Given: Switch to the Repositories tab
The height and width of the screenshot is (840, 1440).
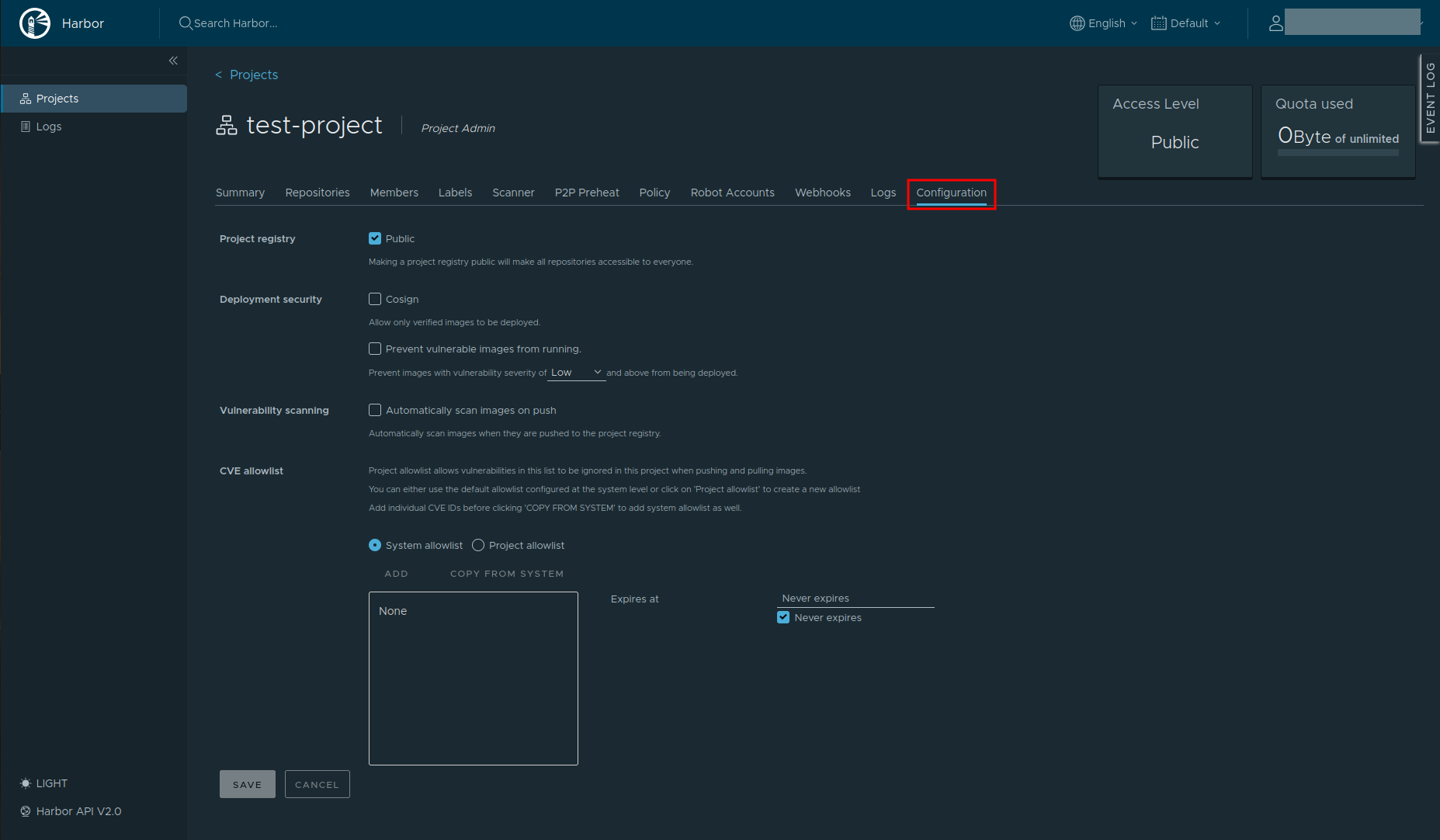Looking at the screenshot, I should point(317,193).
